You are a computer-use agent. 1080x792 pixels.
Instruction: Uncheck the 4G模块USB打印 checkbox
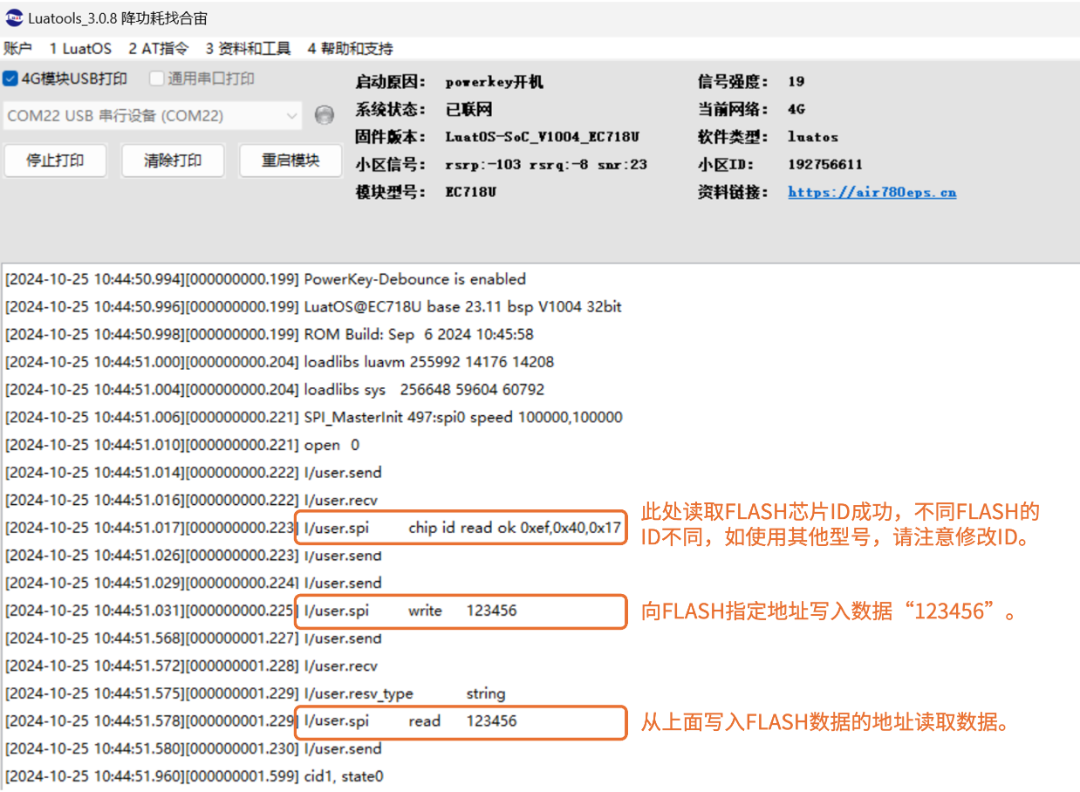tap(10, 79)
